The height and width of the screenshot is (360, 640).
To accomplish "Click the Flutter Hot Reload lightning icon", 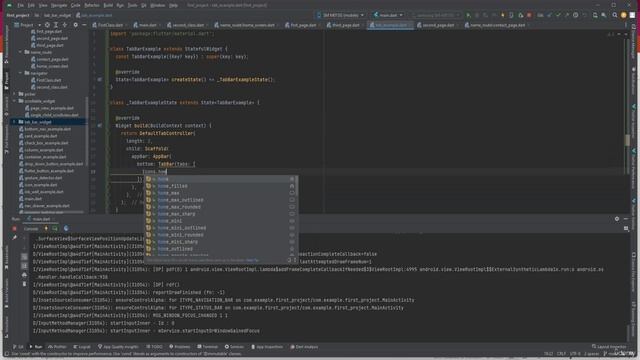I will 502,15.
